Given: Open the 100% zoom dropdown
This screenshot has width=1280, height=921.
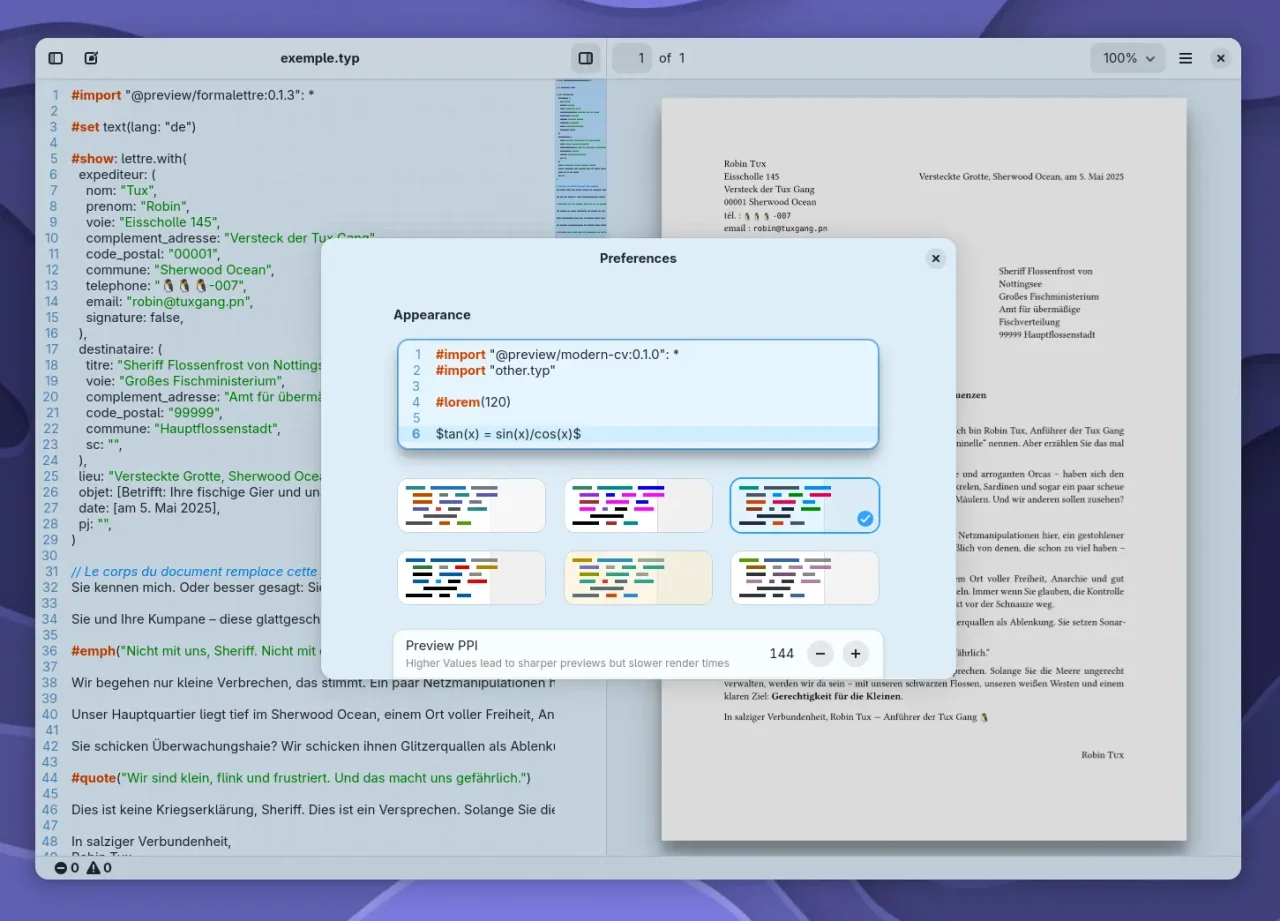Looking at the screenshot, I should [x=1128, y=59].
